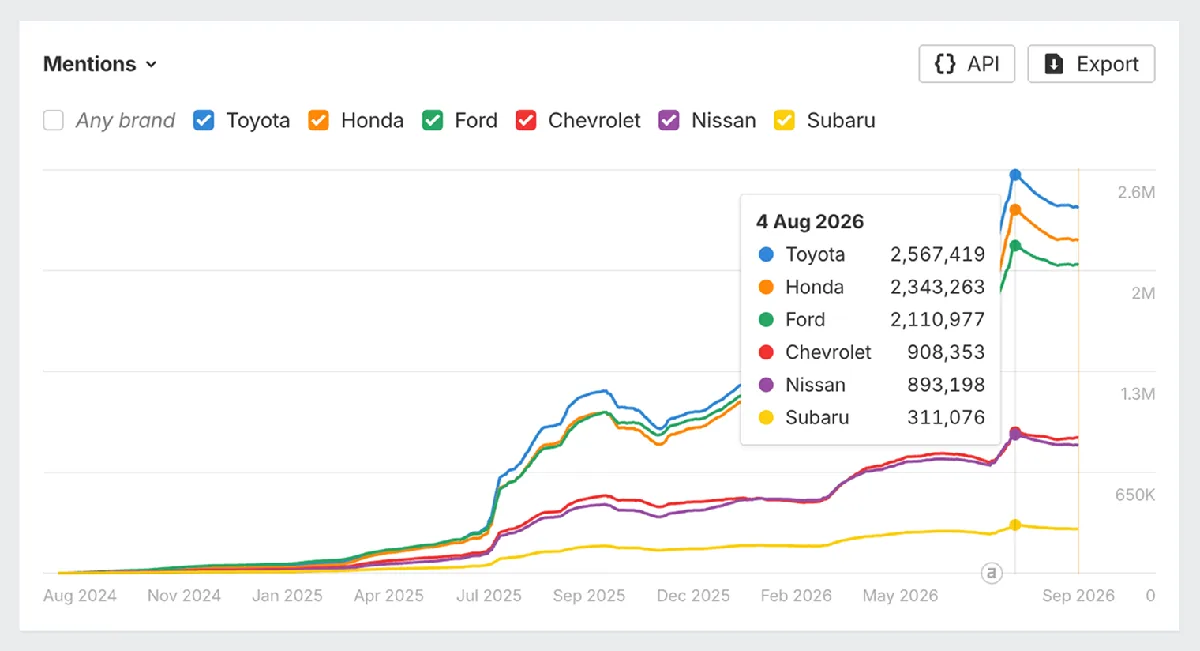Click the 'Aug 2024' x-axis label
The width and height of the screenshot is (1200, 651).
pyautogui.click(x=80, y=596)
